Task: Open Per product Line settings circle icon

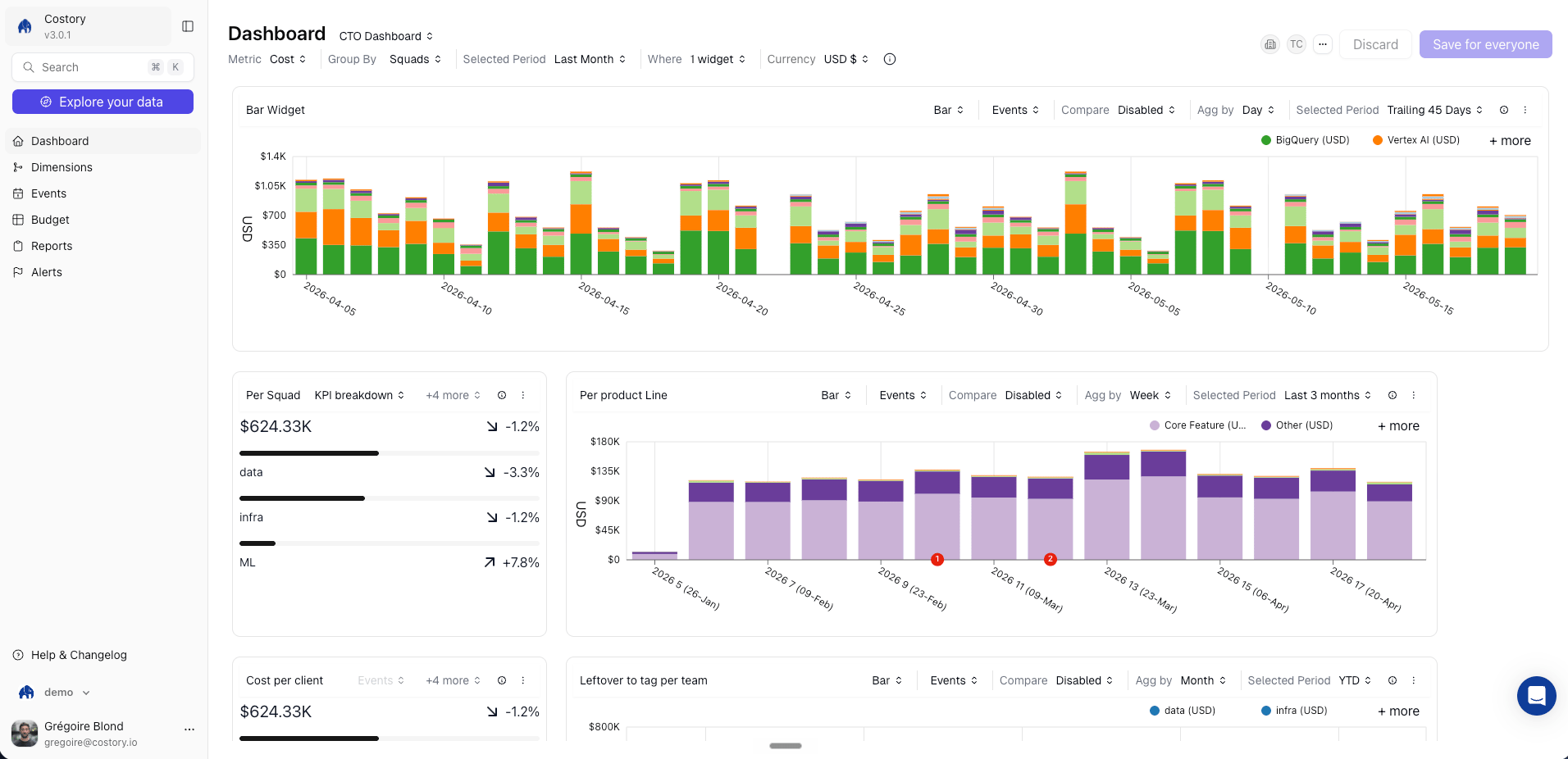Action: 1393,395
